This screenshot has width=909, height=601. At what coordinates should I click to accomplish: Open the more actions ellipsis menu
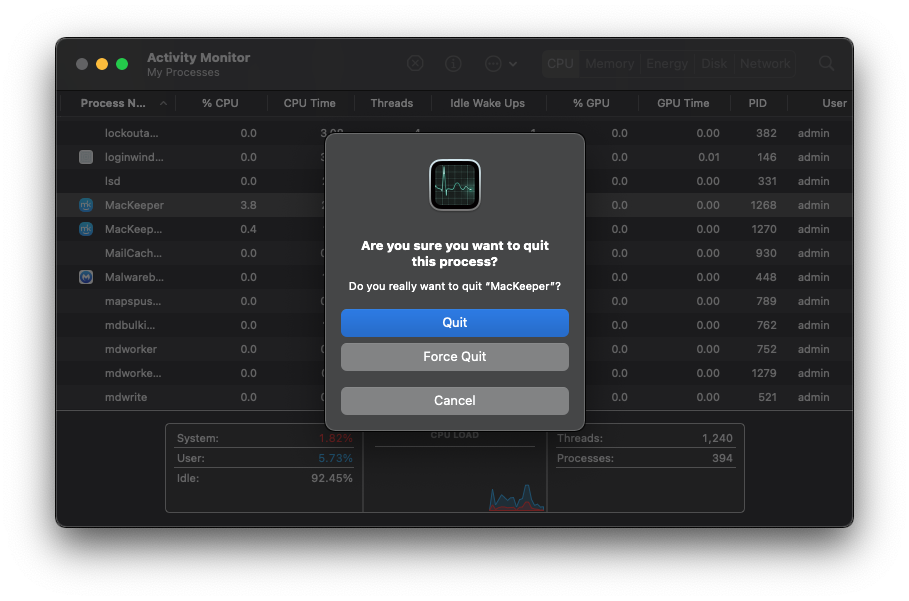coord(501,63)
